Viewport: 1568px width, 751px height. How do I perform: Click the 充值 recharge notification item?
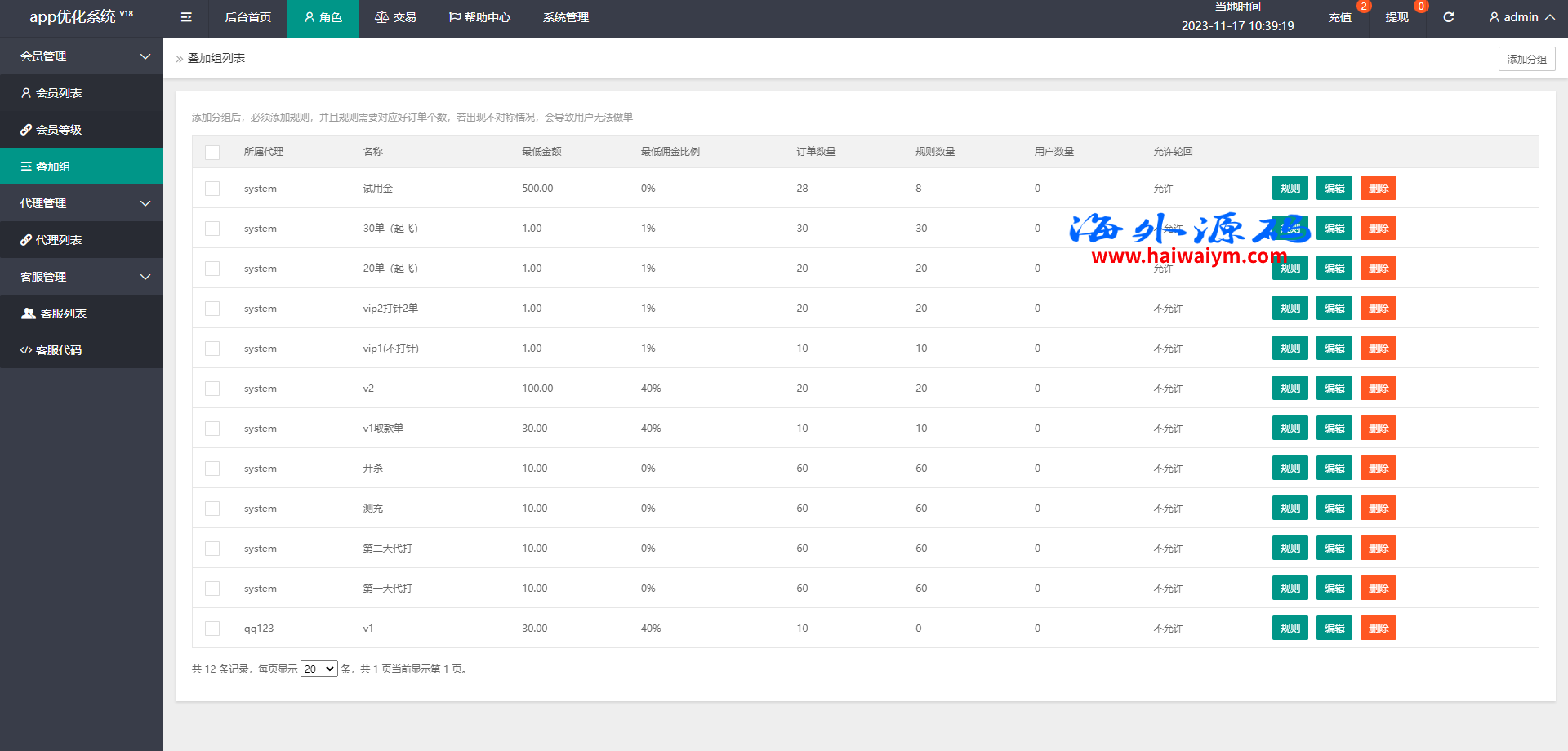[1339, 17]
